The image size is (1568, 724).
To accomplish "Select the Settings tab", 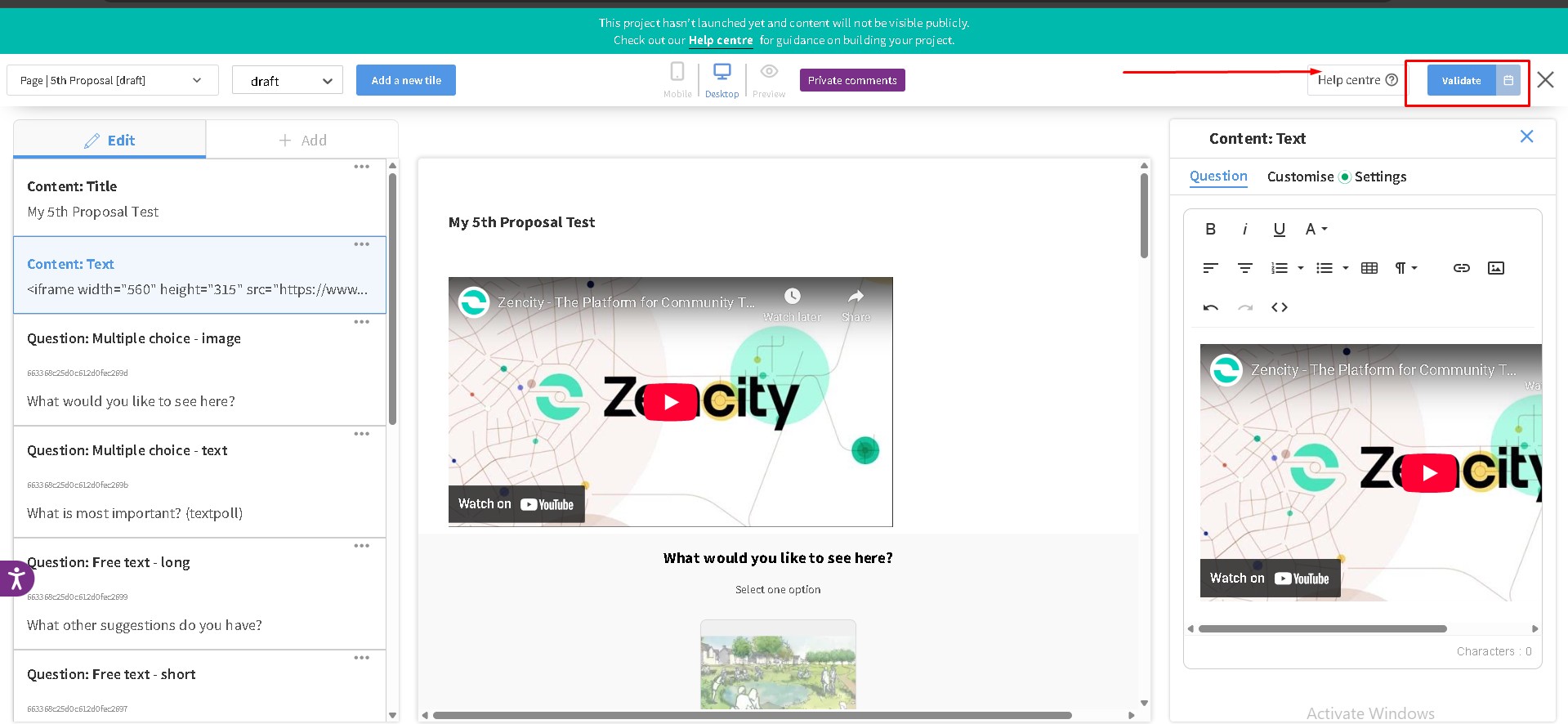I will [1380, 177].
